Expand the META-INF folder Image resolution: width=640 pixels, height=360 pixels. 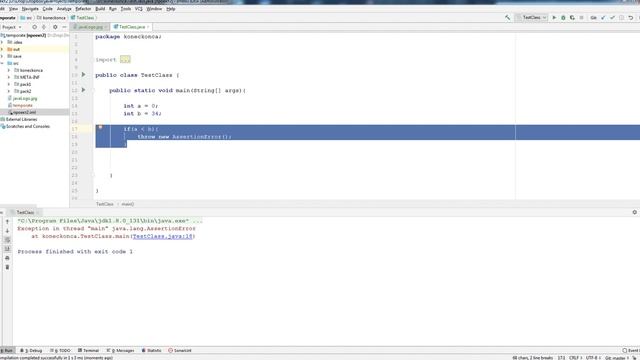9,77
